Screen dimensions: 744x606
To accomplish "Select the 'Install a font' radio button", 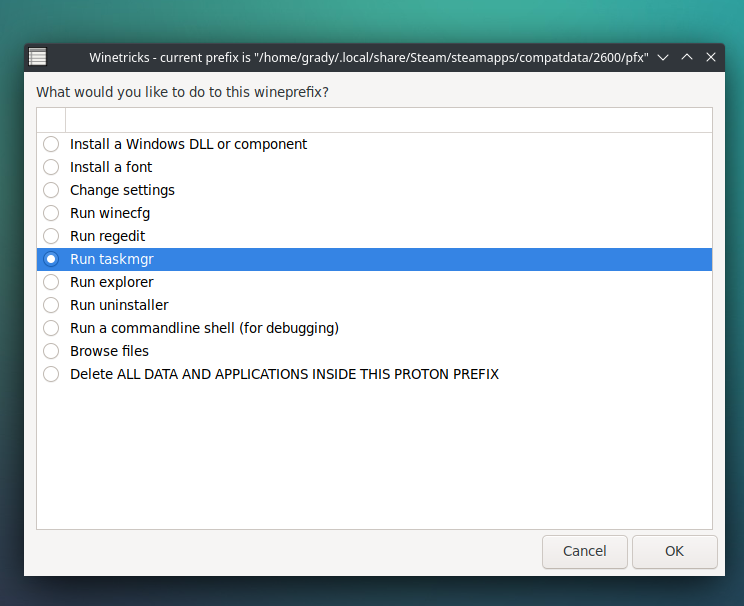I will coord(51,167).
